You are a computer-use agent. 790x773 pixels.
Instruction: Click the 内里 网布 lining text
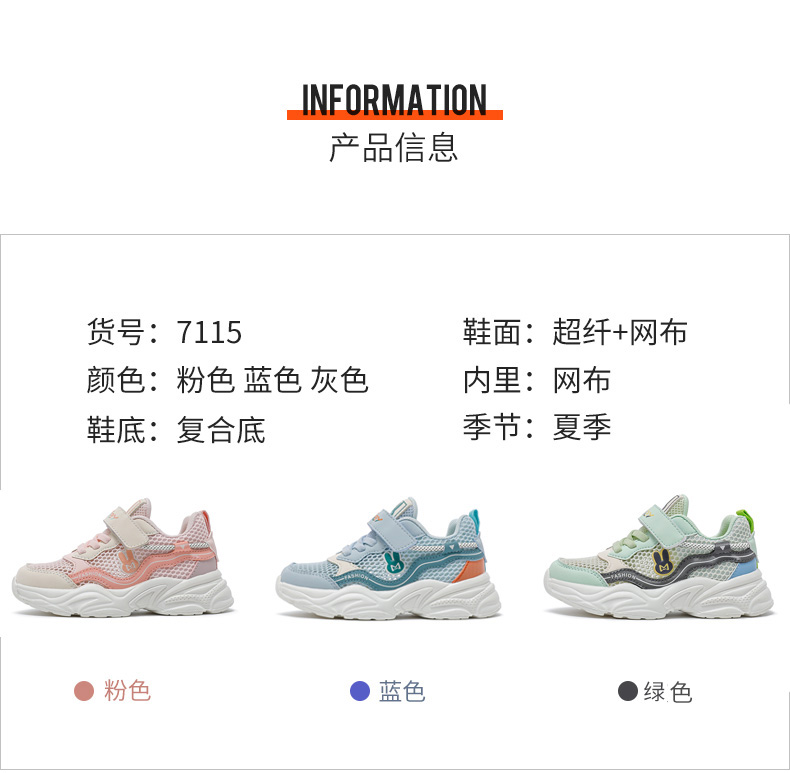coord(537,380)
